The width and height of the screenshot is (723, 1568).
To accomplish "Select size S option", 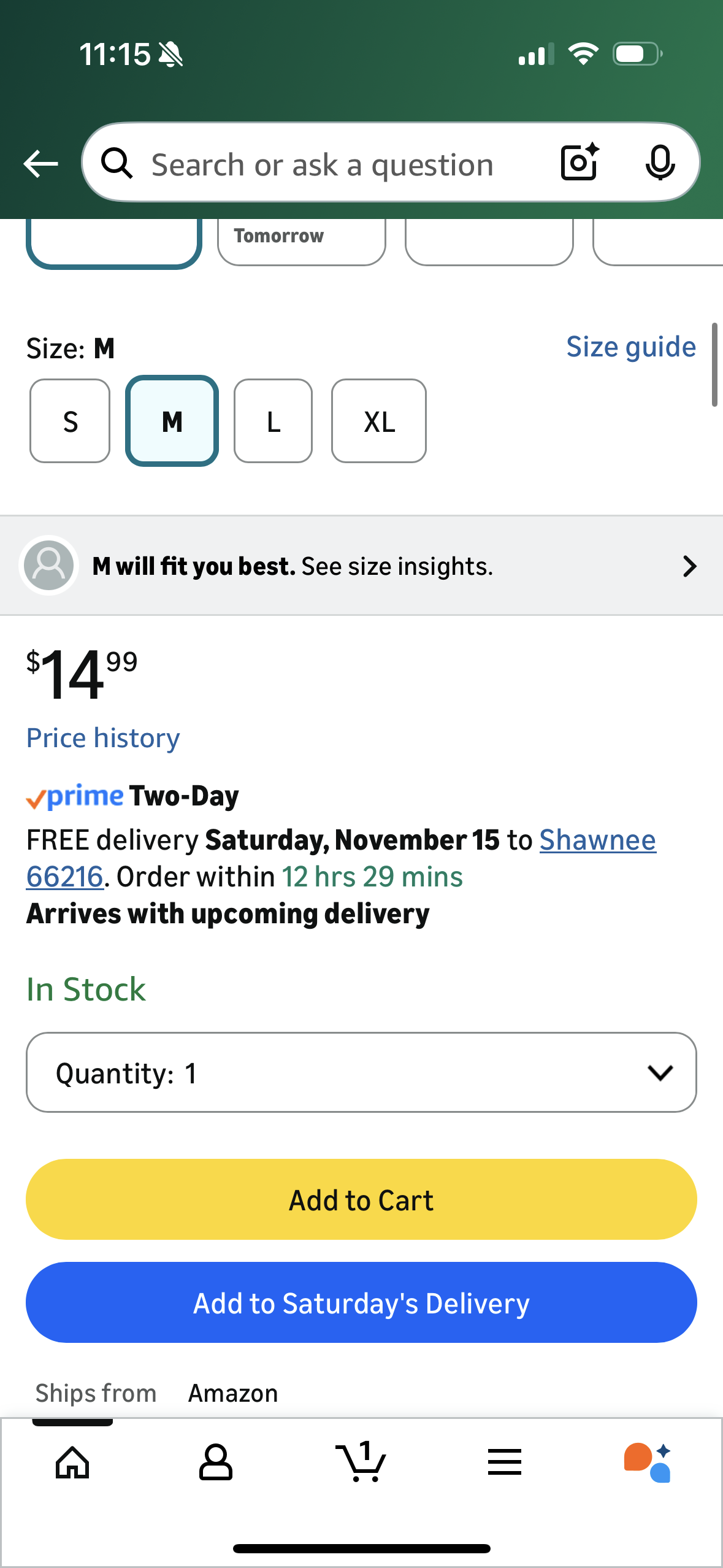I will coord(70,421).
